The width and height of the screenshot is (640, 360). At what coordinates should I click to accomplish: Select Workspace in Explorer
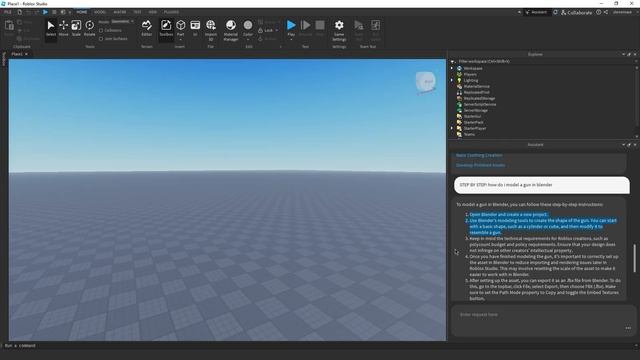click(473, 68)
